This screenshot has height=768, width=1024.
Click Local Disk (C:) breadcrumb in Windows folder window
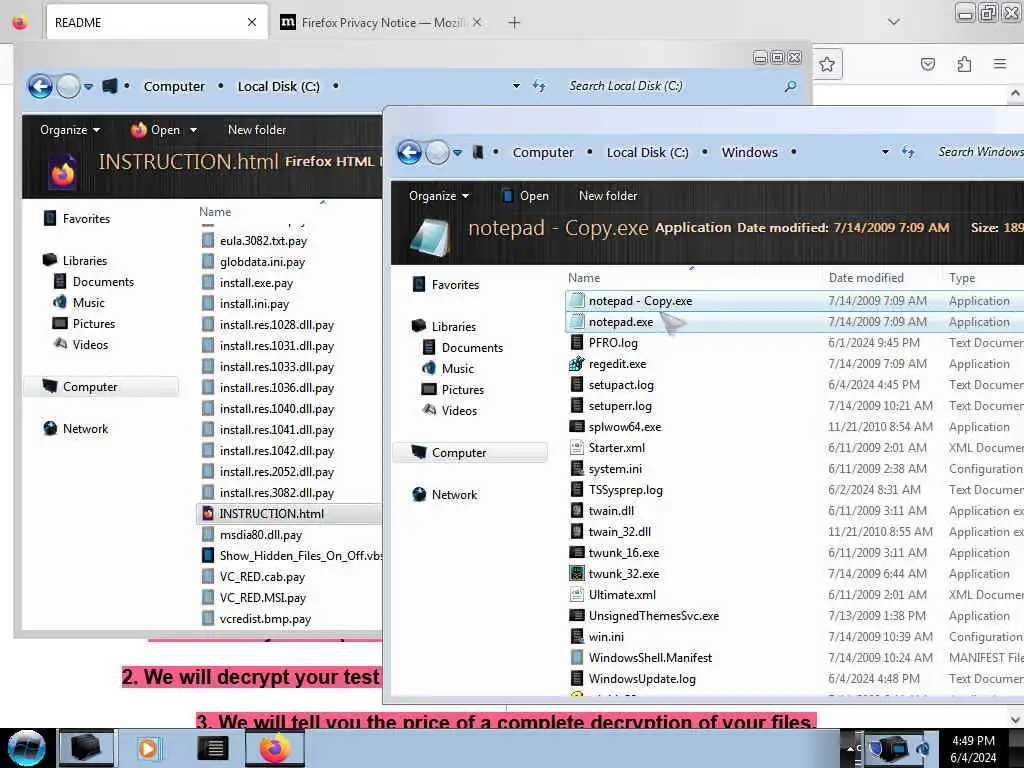(647, 153)
